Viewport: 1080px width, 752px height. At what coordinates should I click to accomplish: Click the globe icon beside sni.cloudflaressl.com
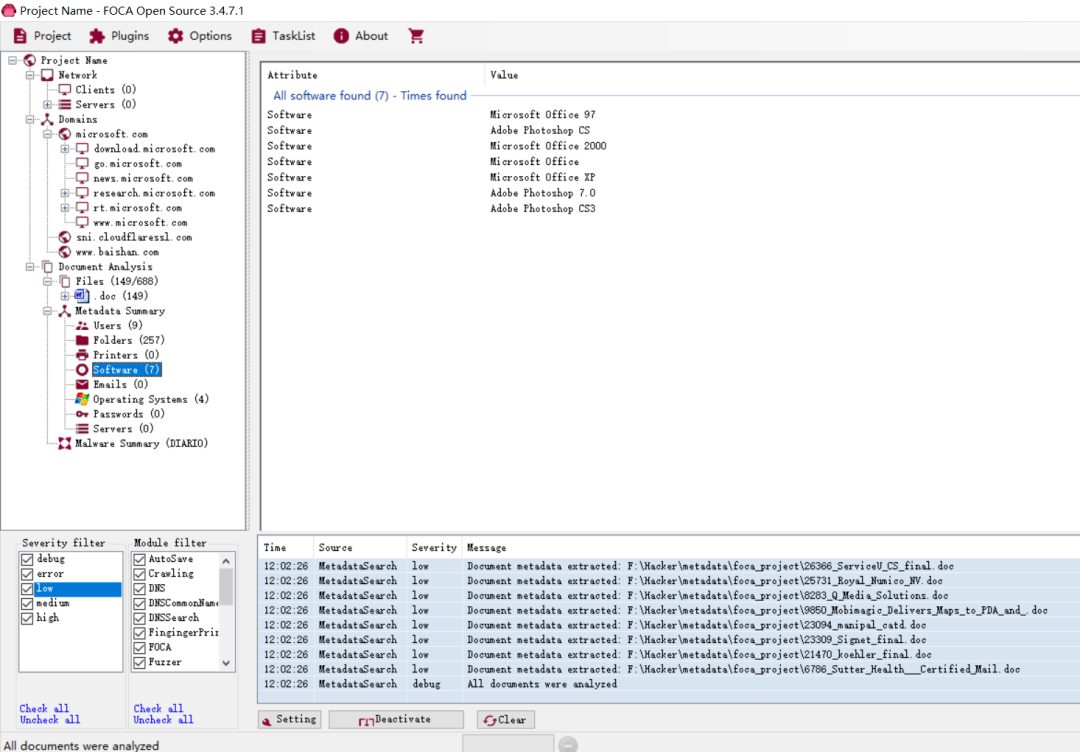click(x=65, y=237)
